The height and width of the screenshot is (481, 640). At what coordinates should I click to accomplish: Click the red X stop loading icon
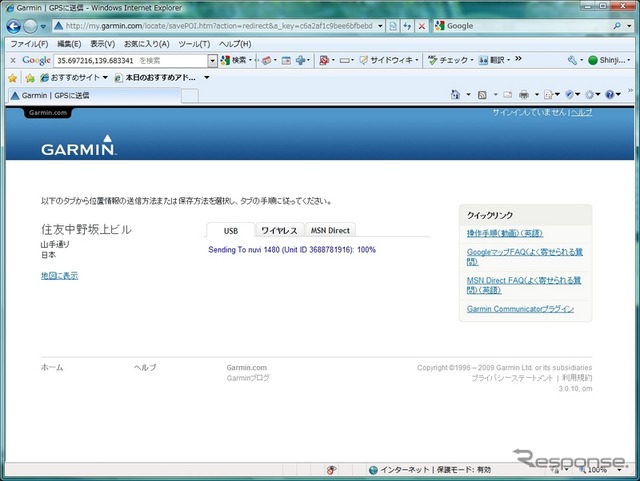coord(422,26)
